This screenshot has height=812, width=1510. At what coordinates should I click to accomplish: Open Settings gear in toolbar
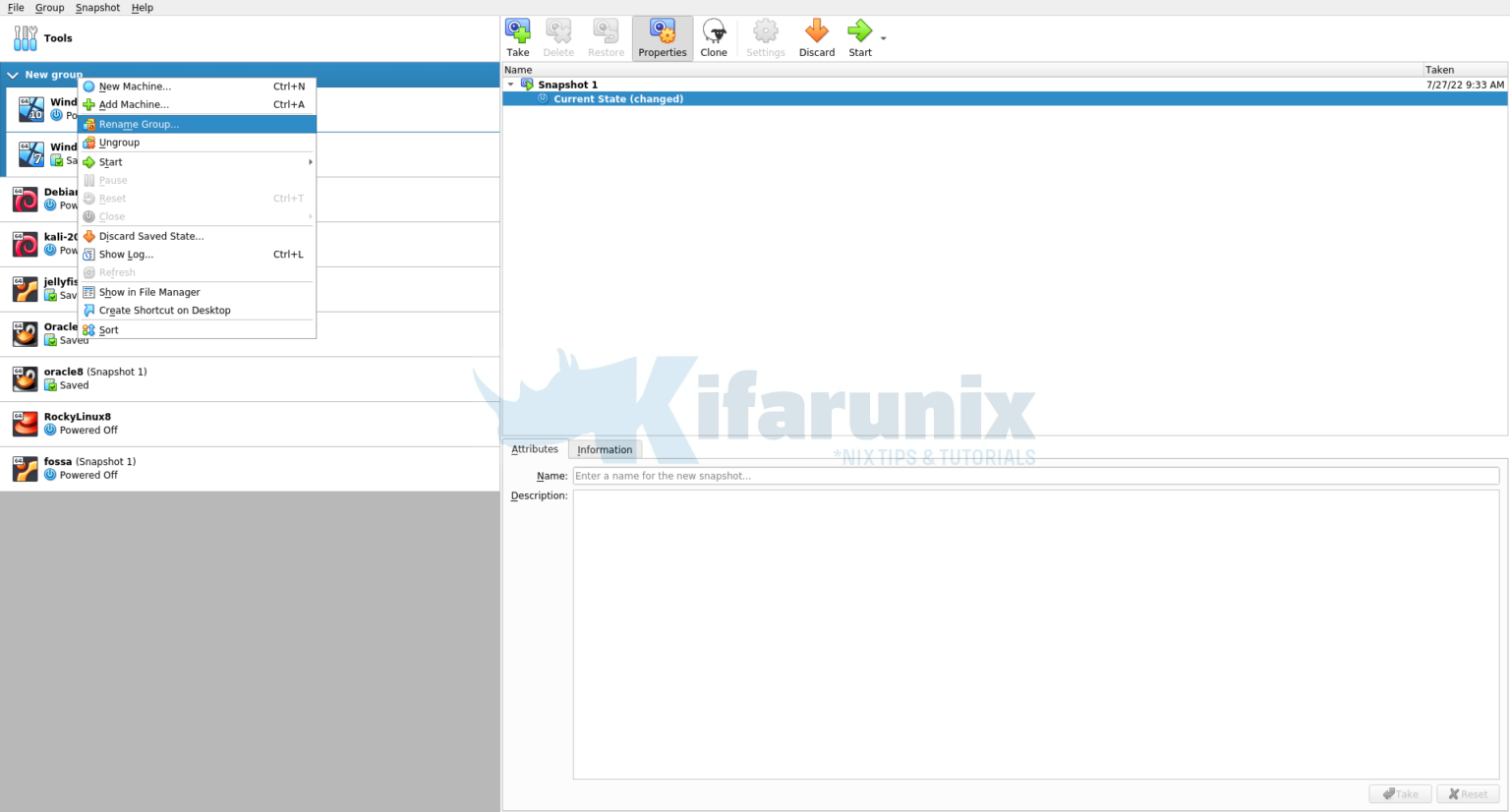pyautogui.click(x=766, y=38)
